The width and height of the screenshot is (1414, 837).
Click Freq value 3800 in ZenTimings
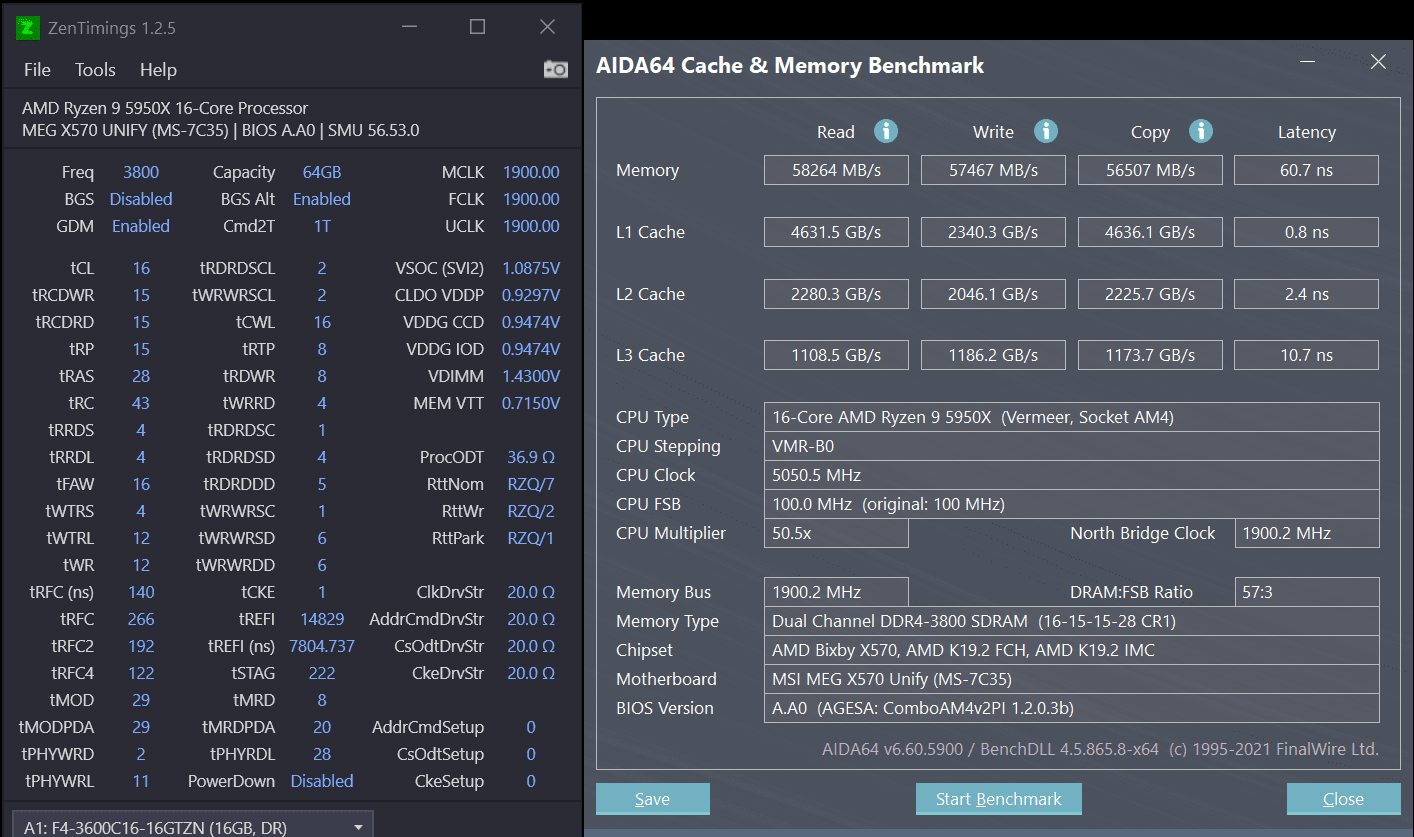(141, 172)
